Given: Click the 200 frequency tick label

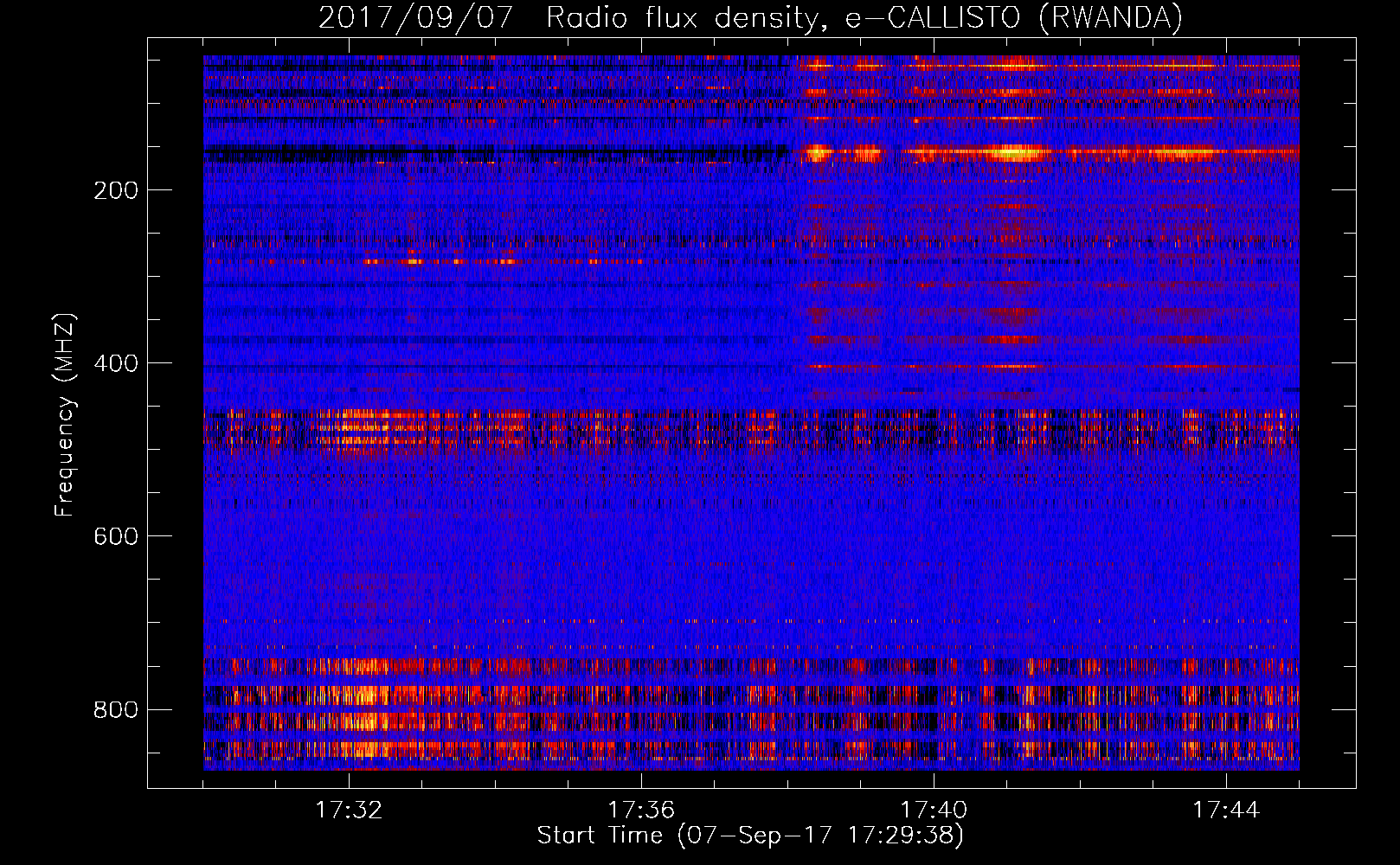Looking at the screenshot, I should coord(116,190).
